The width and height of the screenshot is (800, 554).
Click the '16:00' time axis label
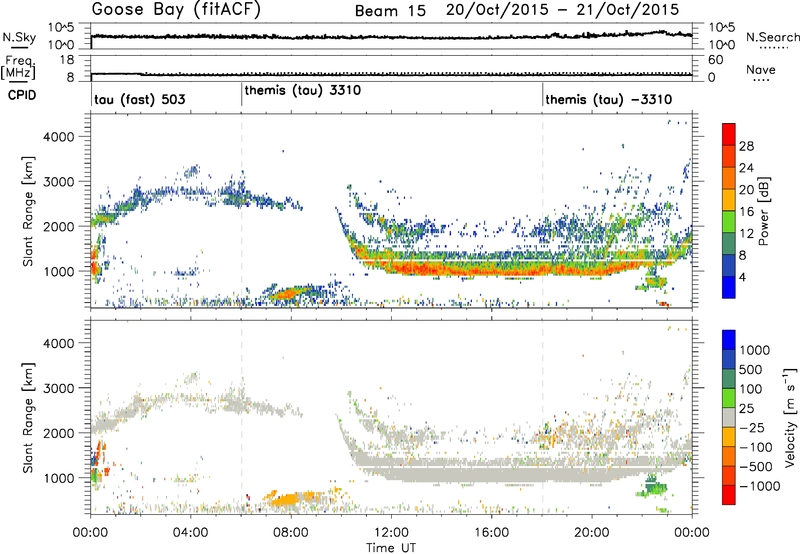click(x=491, y=533)
